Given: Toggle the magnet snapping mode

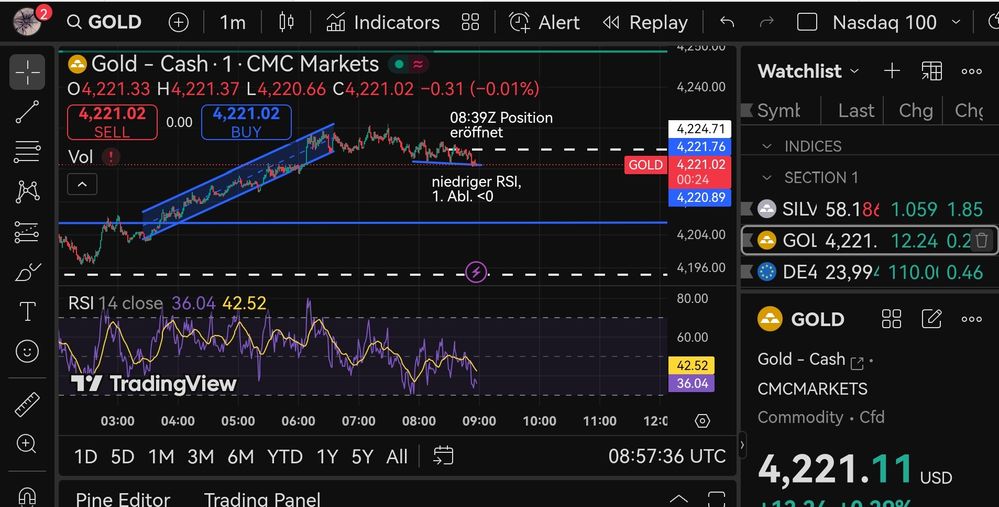Looking at the screenshot, I should pyautogui.click(x=27, y=496).
